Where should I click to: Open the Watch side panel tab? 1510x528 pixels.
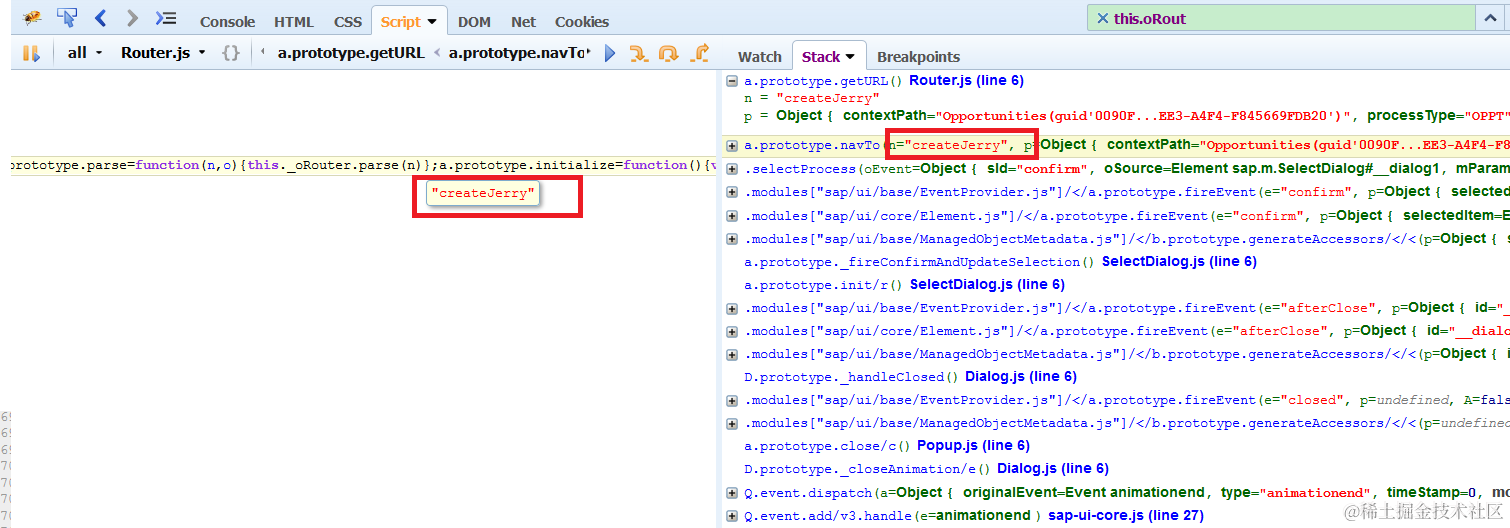[760, 57]
